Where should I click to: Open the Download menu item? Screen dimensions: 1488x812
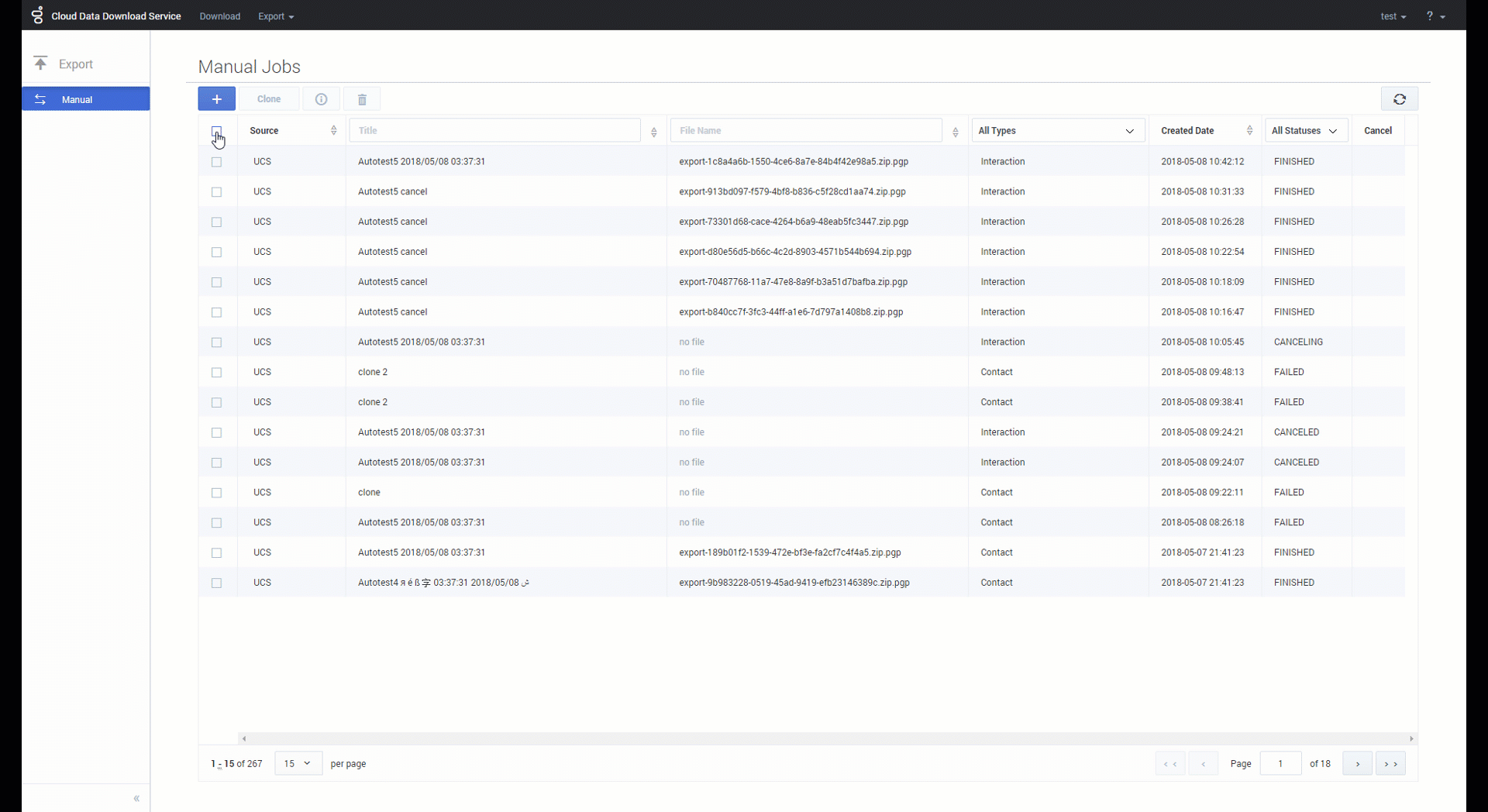(x=219, y=16)
